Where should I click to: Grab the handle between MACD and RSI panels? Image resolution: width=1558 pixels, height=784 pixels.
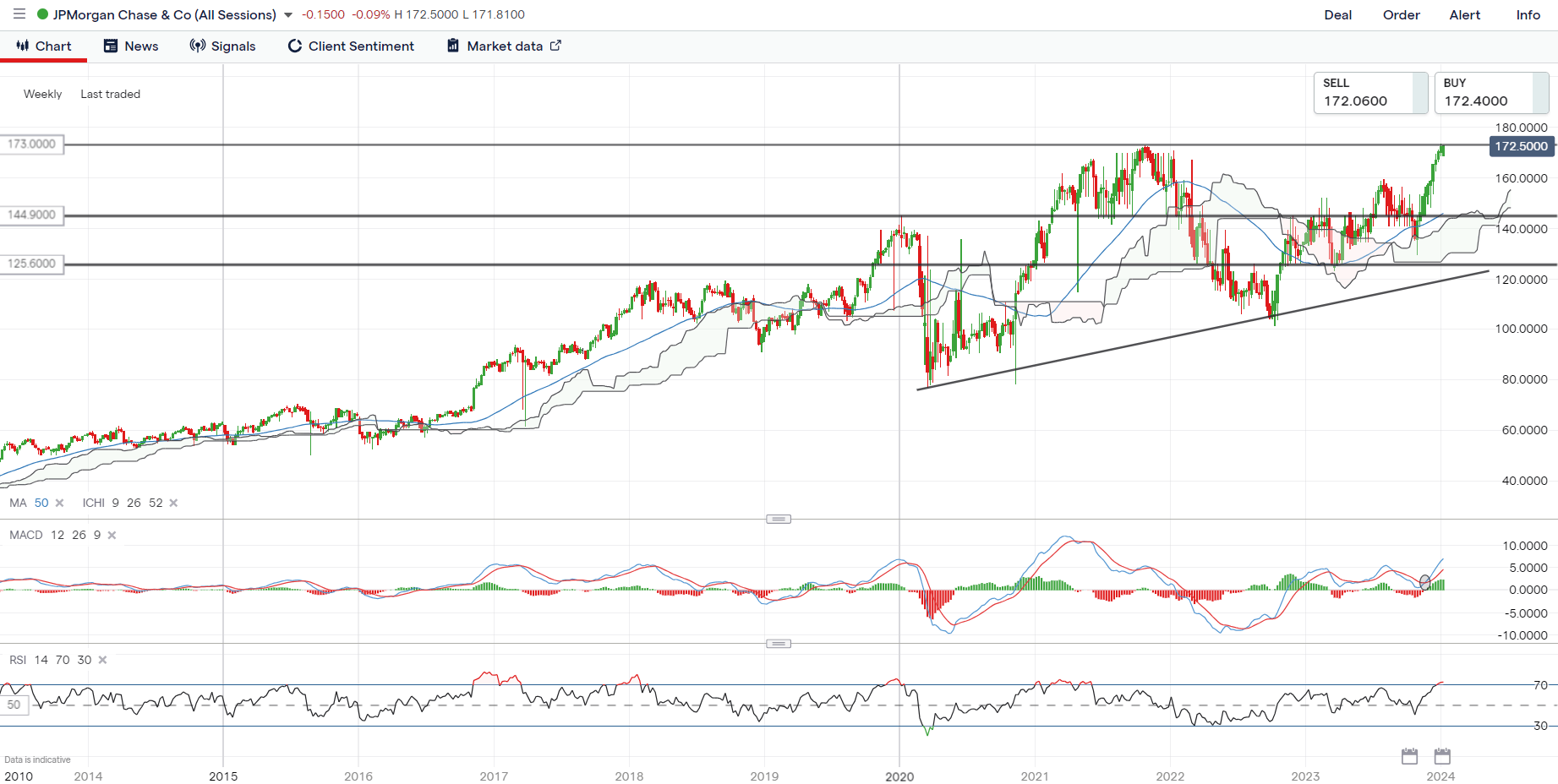[779, 644]
